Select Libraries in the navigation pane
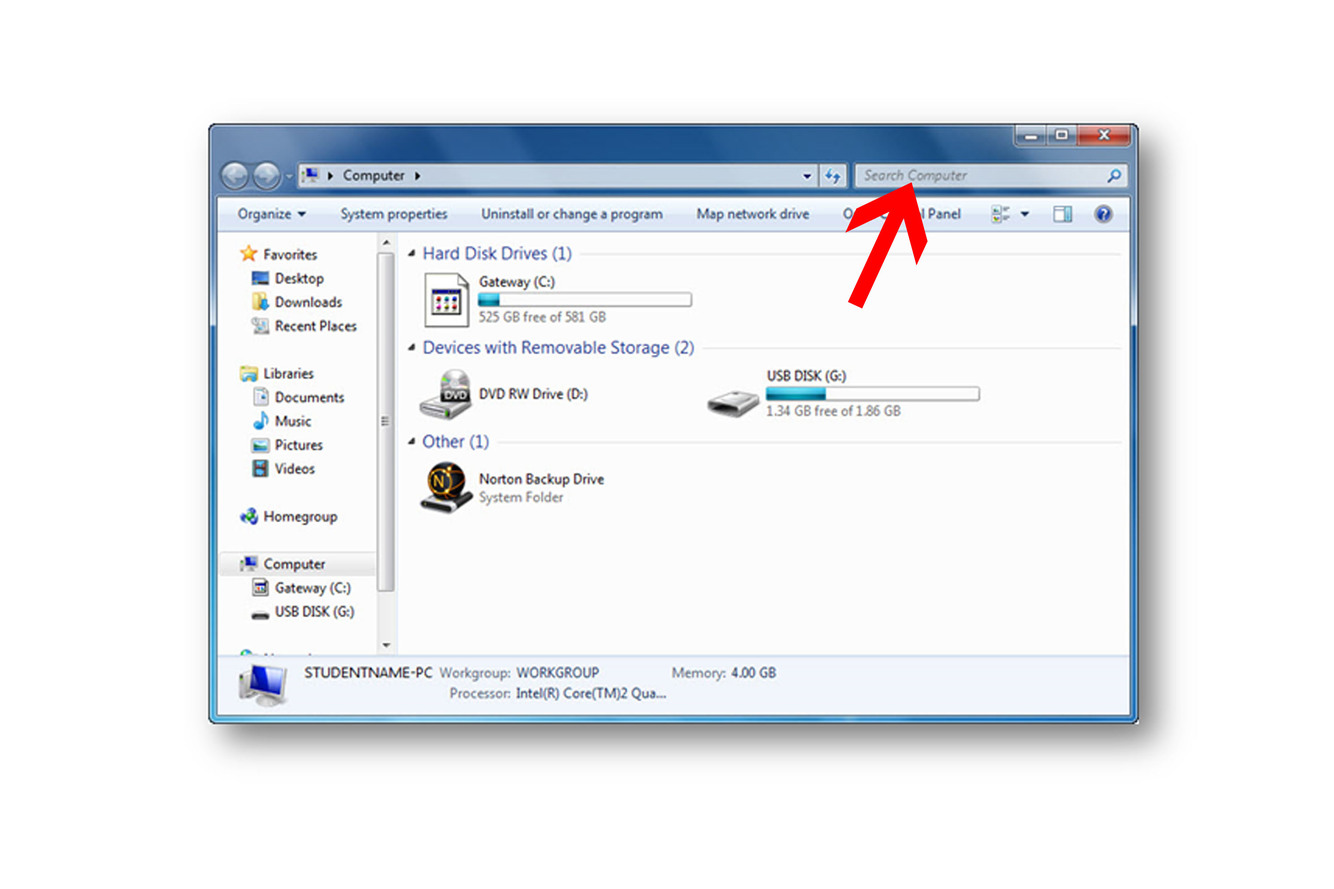Screen dimensions: 1334x889 point(288,373)
